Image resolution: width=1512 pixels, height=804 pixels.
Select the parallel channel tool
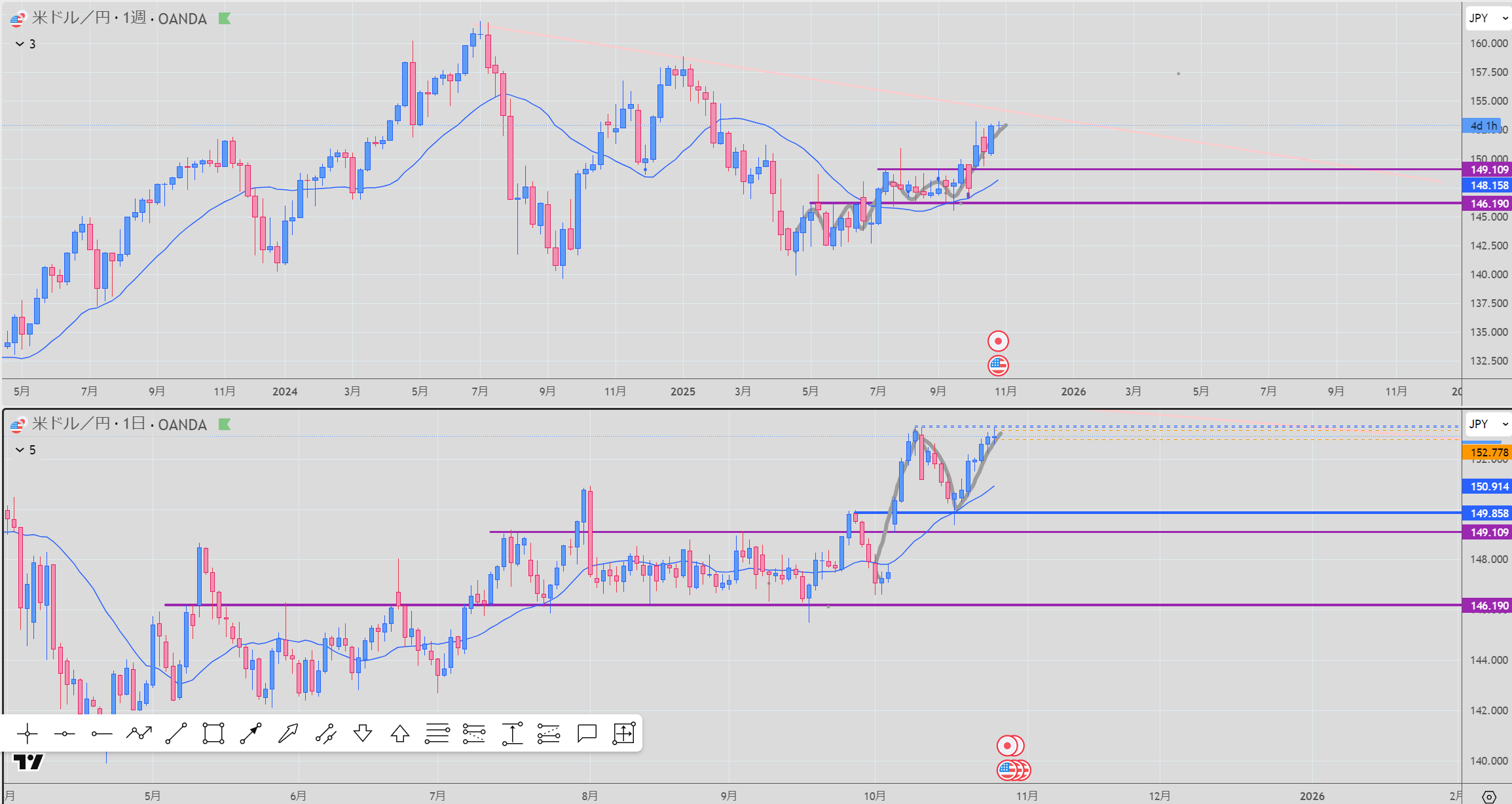325,733
